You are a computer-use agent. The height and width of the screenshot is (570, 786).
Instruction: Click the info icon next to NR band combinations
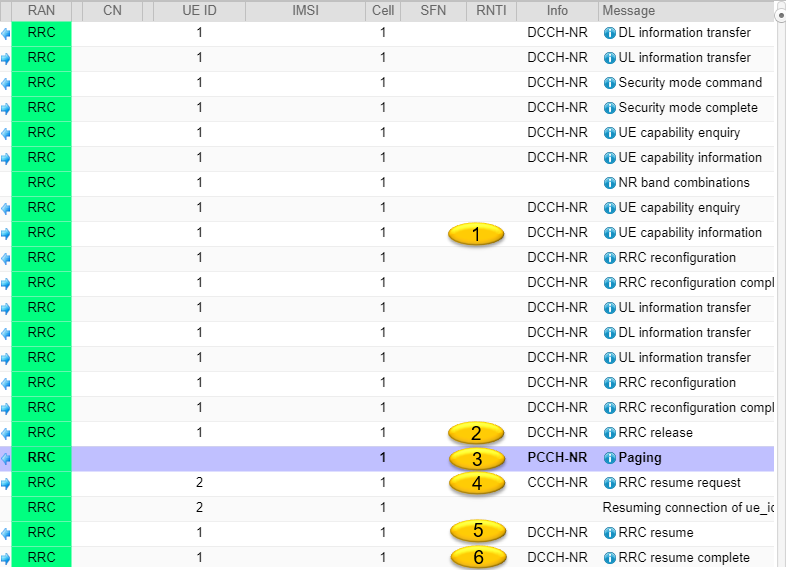[x=610, y=183]
